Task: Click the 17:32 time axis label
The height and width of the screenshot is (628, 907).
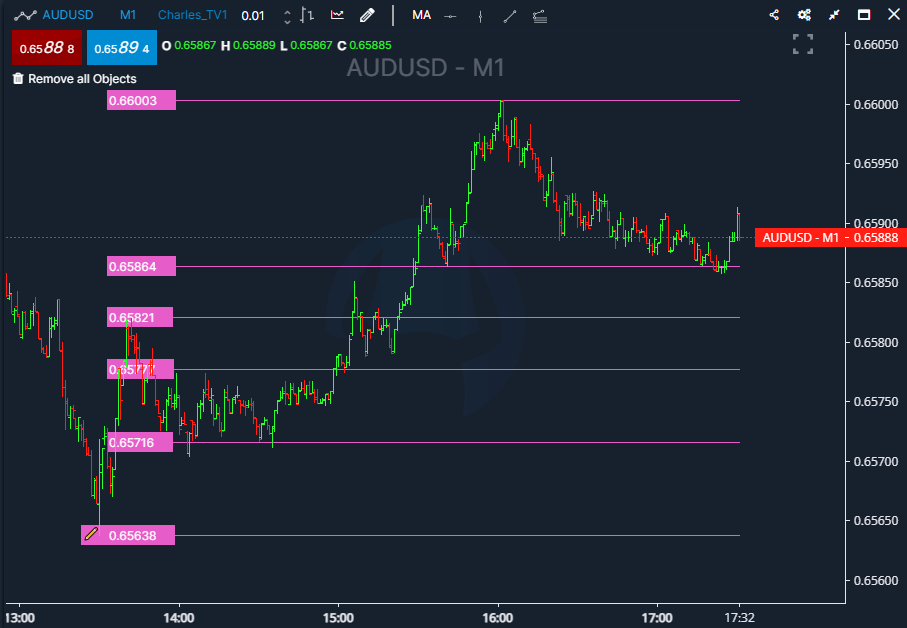Action: tap(739, 618)
